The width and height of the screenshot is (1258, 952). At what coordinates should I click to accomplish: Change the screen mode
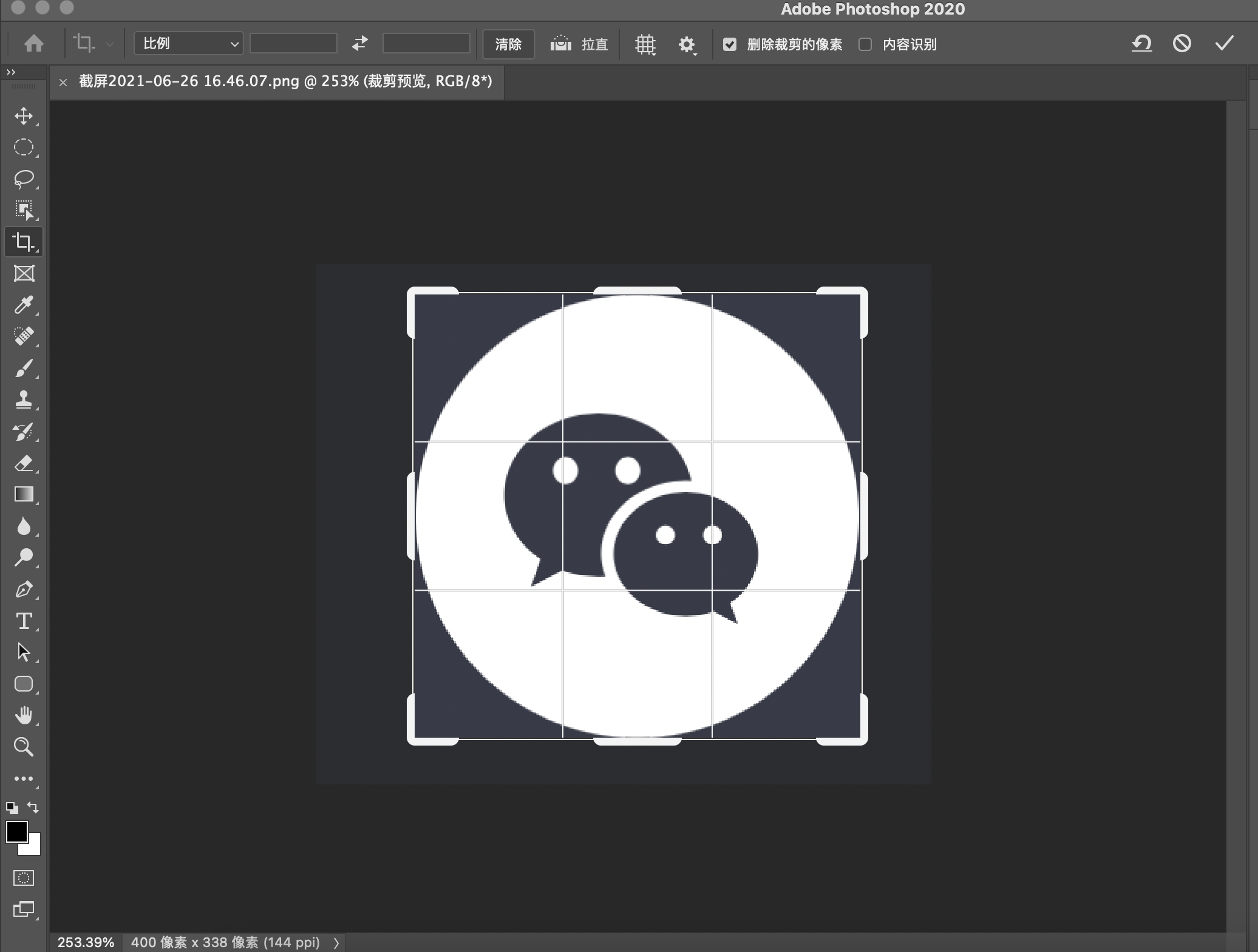[24, 909]
